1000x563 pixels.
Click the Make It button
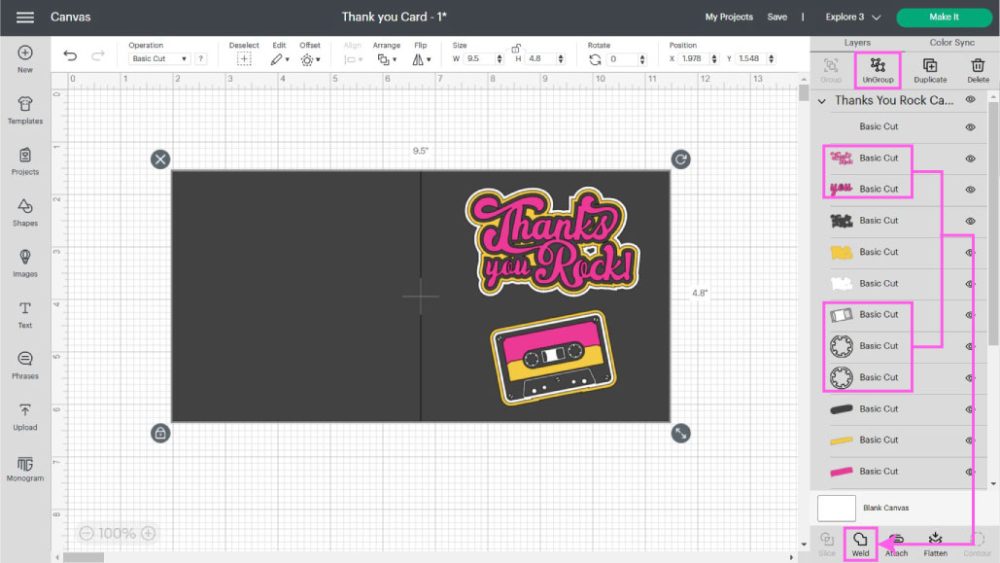[x=943, y=17]
